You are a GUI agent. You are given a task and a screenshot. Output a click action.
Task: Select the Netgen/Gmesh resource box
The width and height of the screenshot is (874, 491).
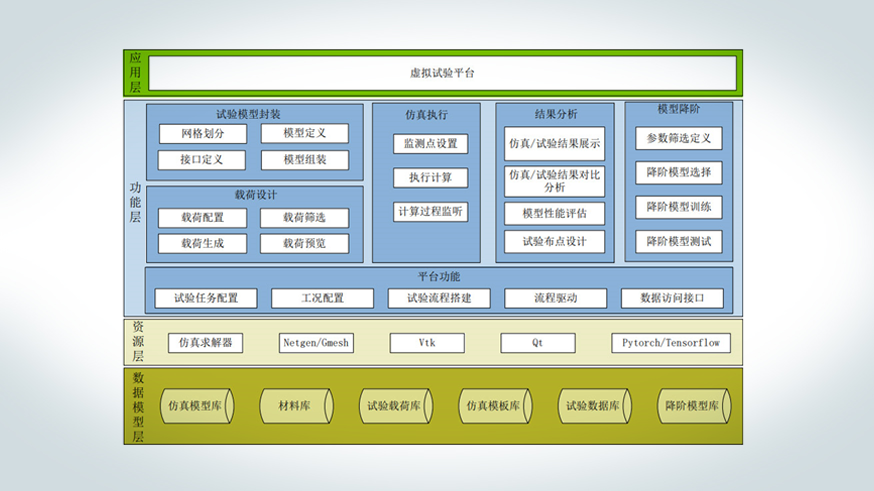coord(315,343)
